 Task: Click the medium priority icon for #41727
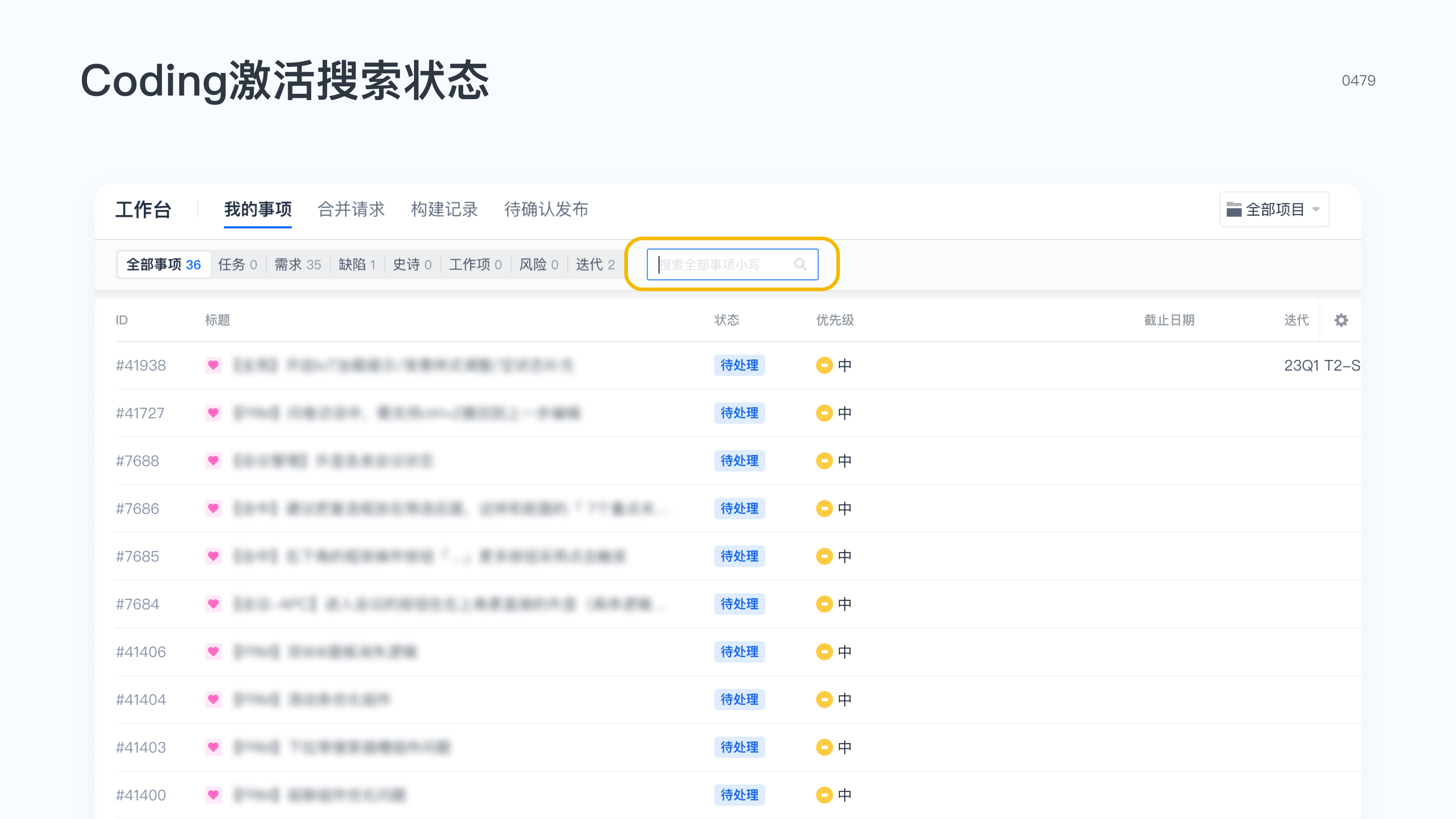(824, 413)
